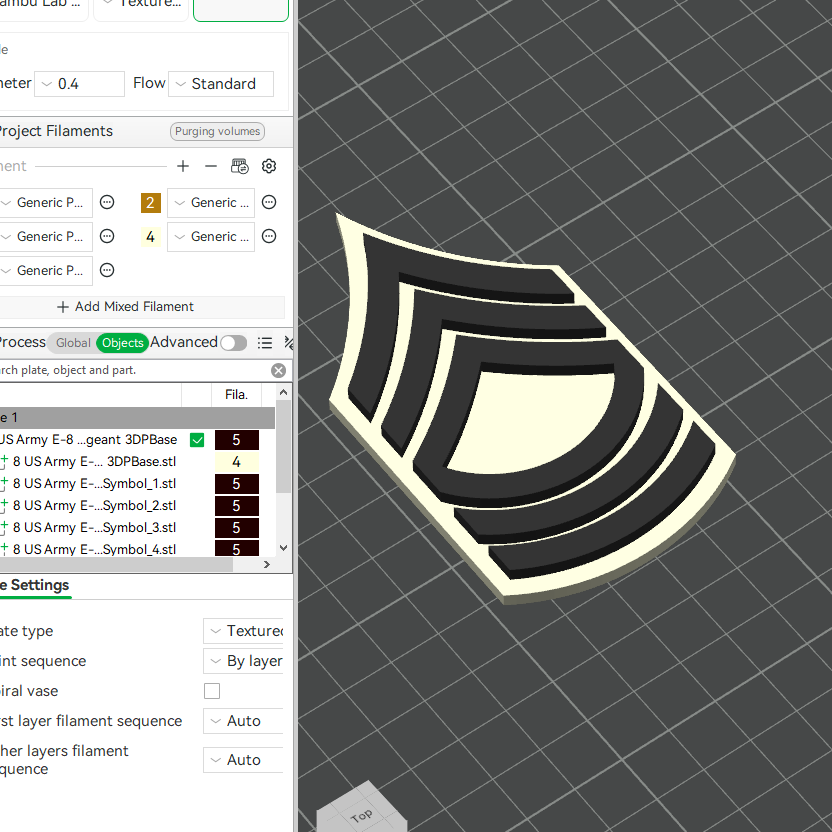
Task: Open nozzle diameter 0.4 dropdown
Action: [x=80, y=84]
